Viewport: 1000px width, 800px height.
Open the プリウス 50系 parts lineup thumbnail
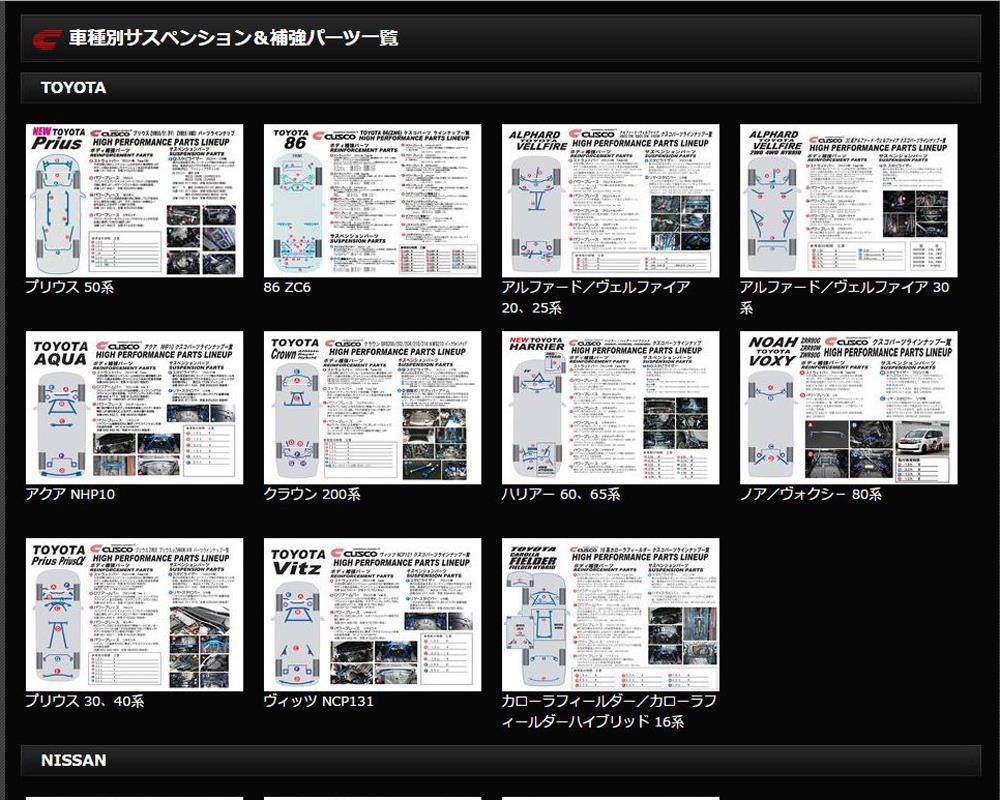[135, 201]
